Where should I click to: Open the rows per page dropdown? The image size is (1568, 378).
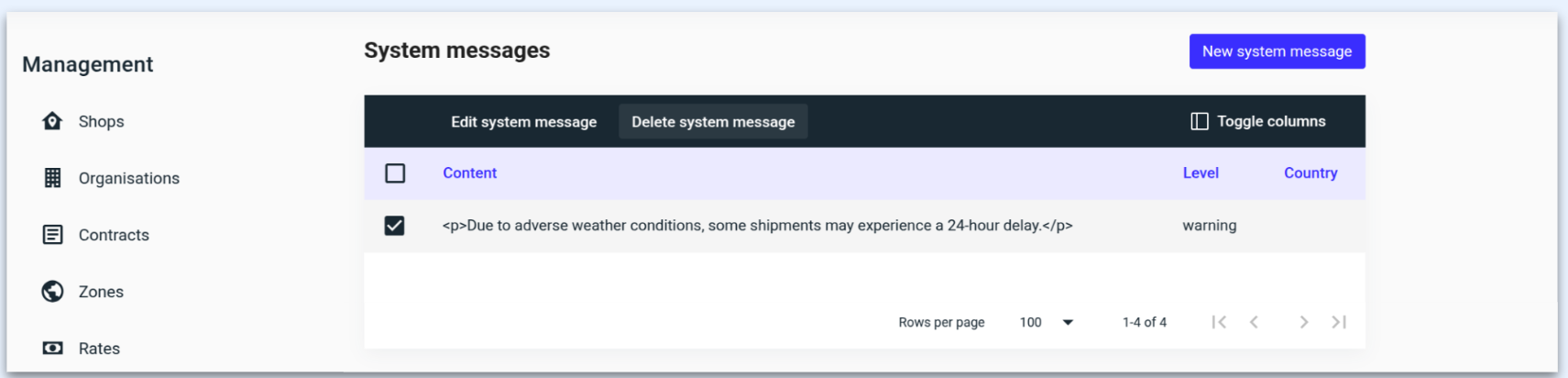1047,322
